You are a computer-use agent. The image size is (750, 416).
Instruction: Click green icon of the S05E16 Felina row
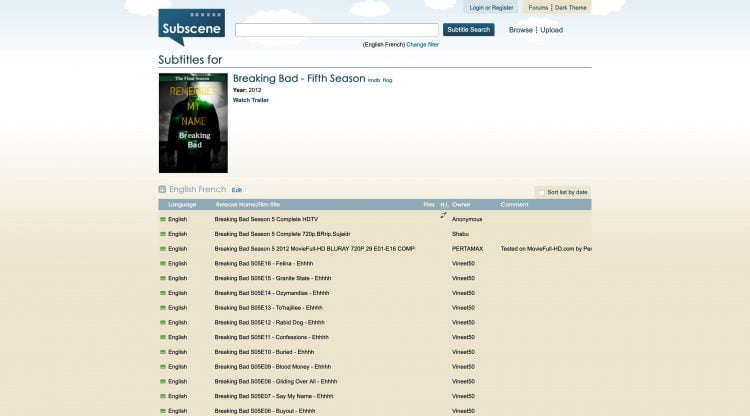point(163,264)
